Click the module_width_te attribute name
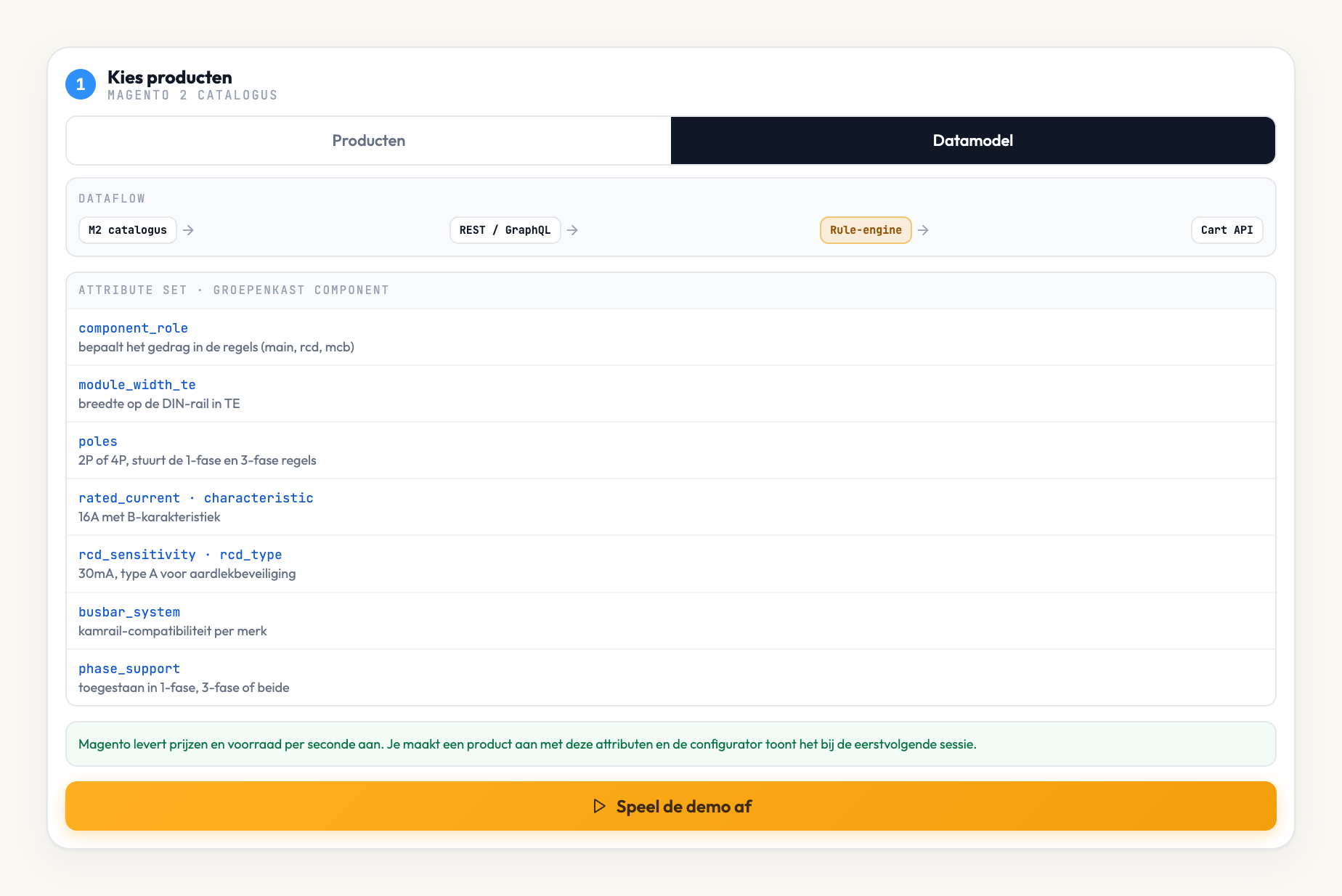Screen dimensions: 1342x896 tap(137, 385)
